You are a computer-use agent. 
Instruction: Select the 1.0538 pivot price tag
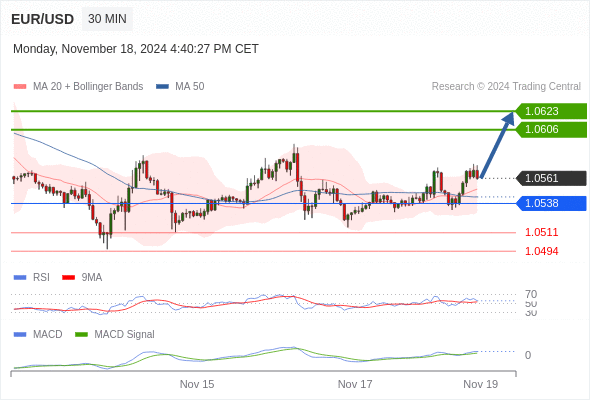coord(551,203)
